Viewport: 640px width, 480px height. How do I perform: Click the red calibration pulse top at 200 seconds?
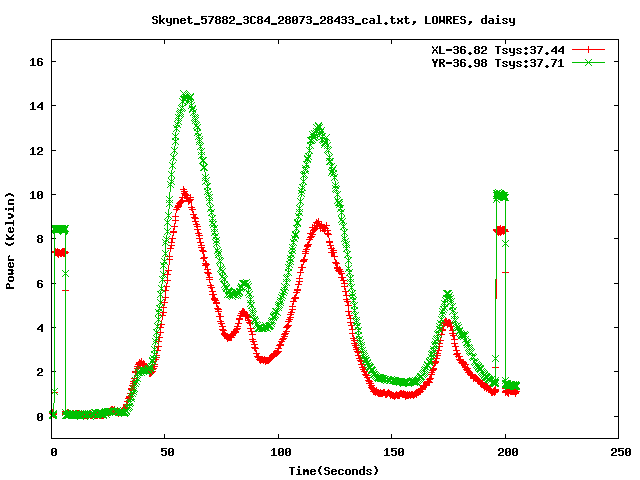click(x=501, y=231)
